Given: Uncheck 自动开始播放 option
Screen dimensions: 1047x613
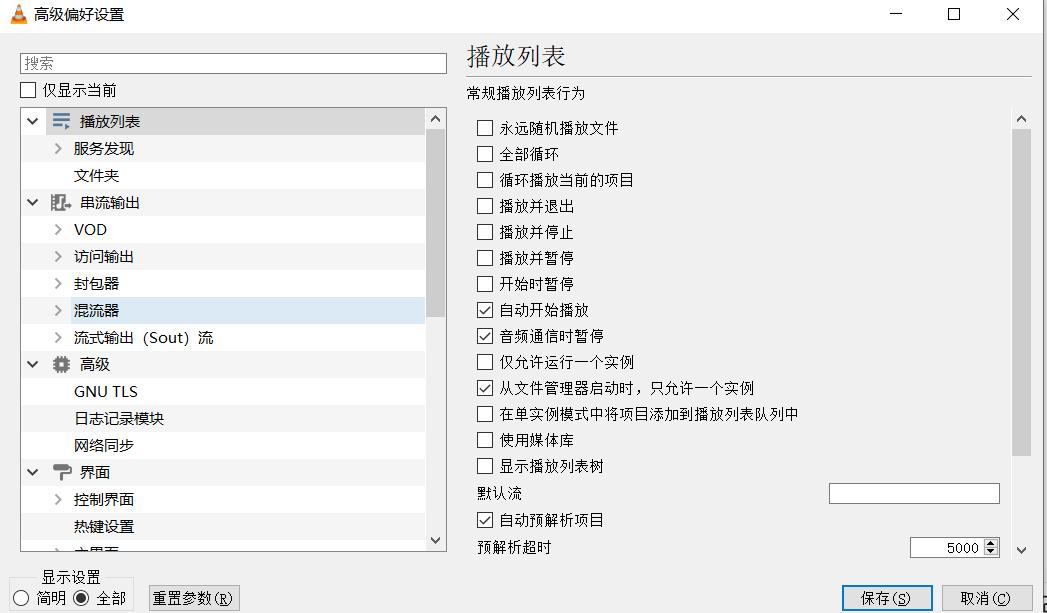Looking at the screenshot, I should pos(485,310).
